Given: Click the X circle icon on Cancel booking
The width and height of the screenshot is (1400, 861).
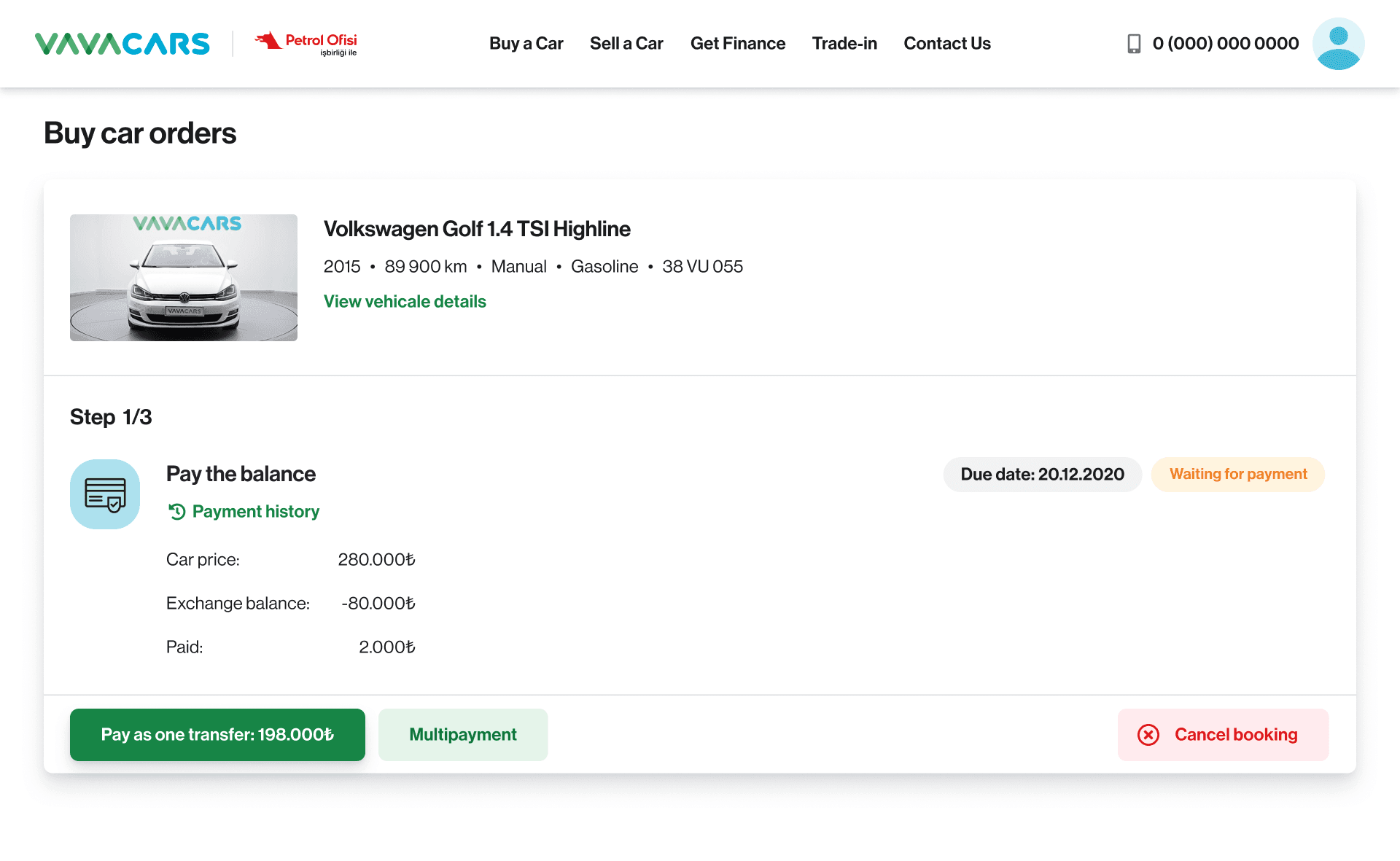Looking at the screenshot, I should 1148,735.
